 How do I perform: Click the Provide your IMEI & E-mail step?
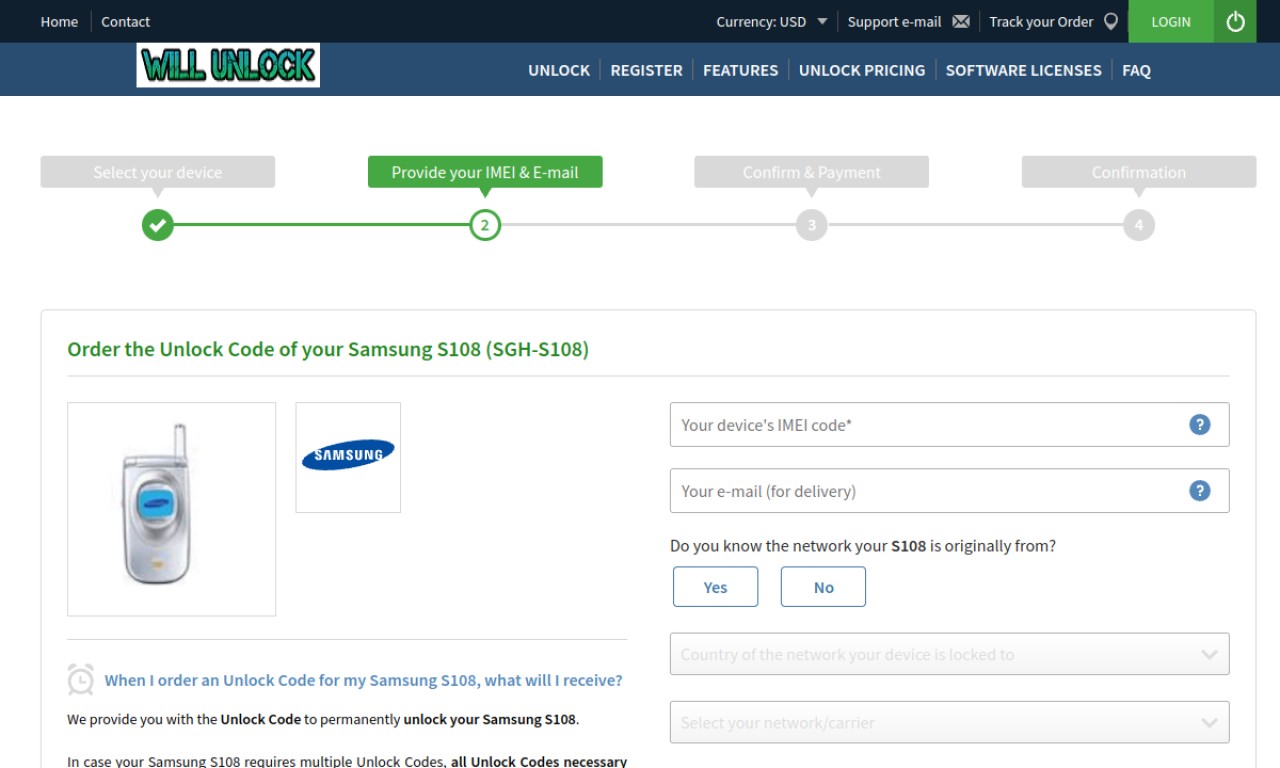pos(485,172)
